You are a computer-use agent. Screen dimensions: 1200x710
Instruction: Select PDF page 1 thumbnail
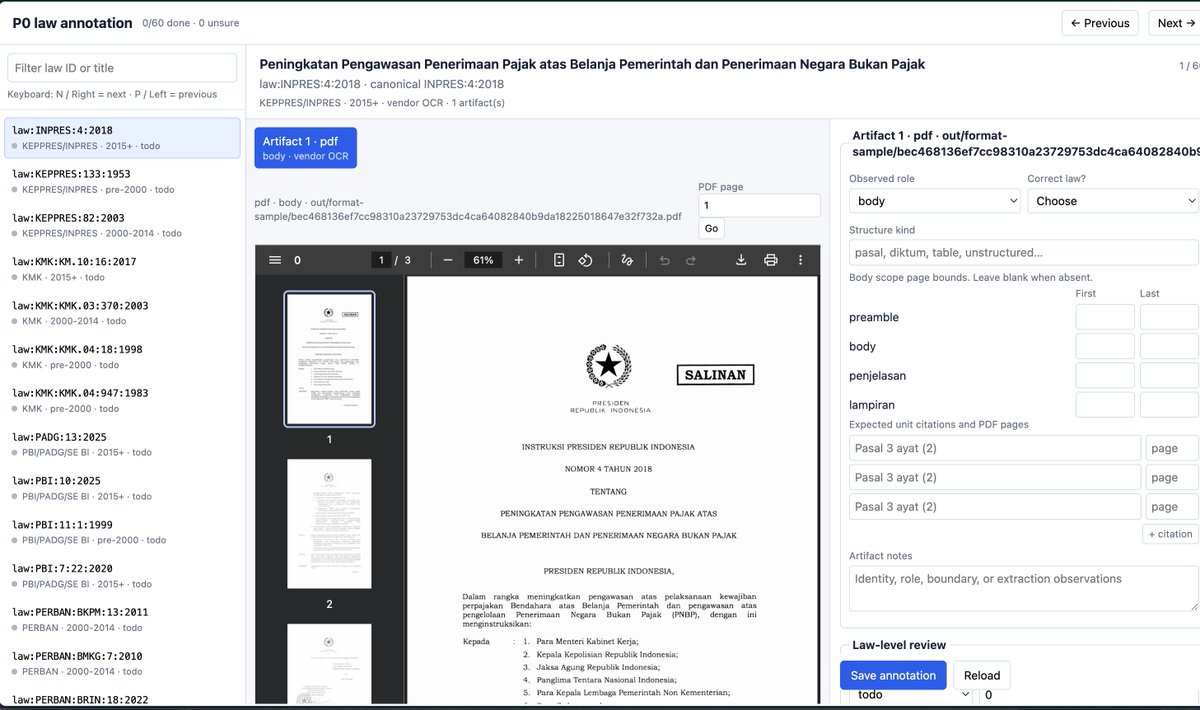(x=329, y=359)
